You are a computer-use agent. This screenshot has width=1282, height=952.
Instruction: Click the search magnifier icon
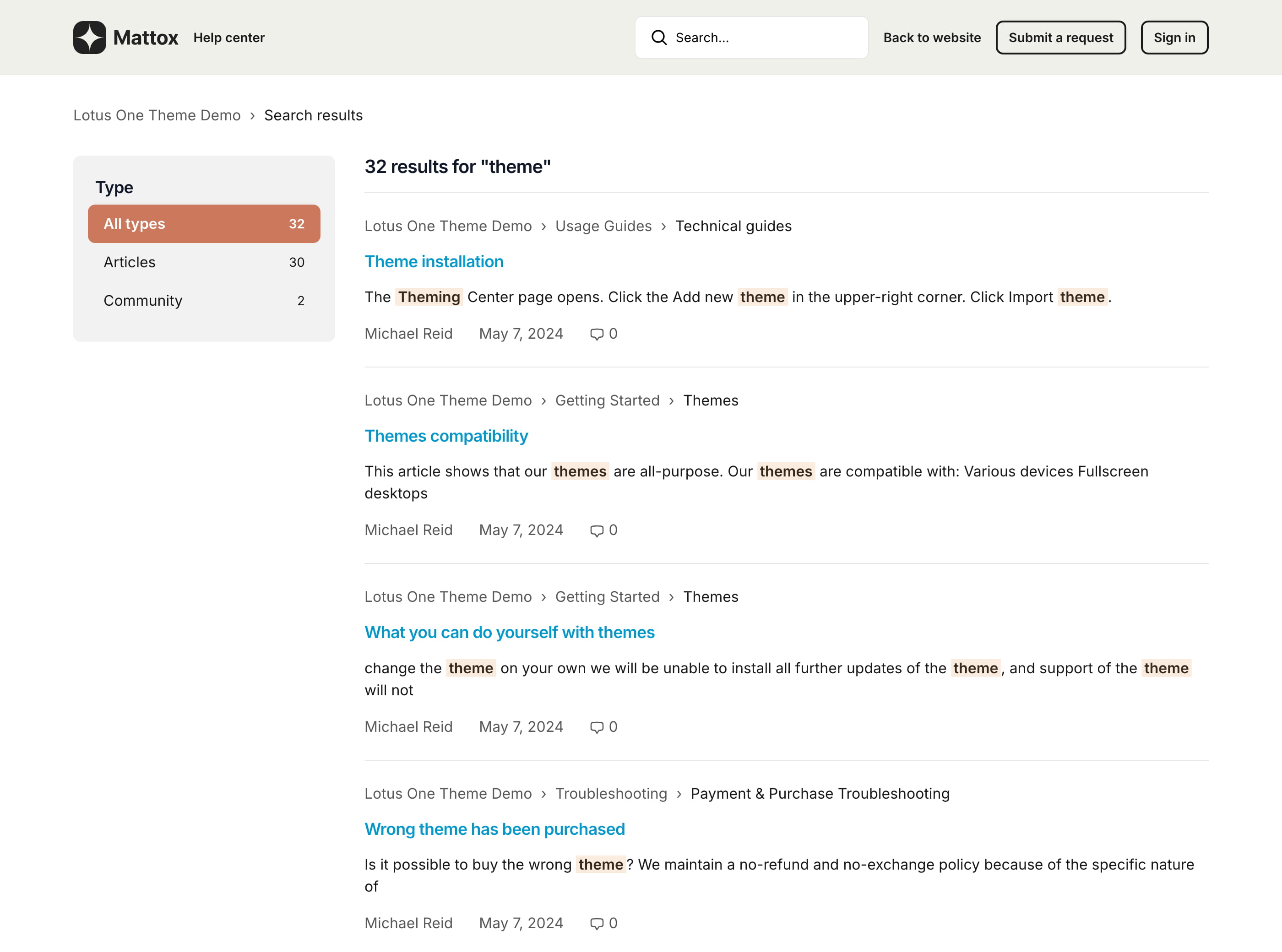click(659, 38)
